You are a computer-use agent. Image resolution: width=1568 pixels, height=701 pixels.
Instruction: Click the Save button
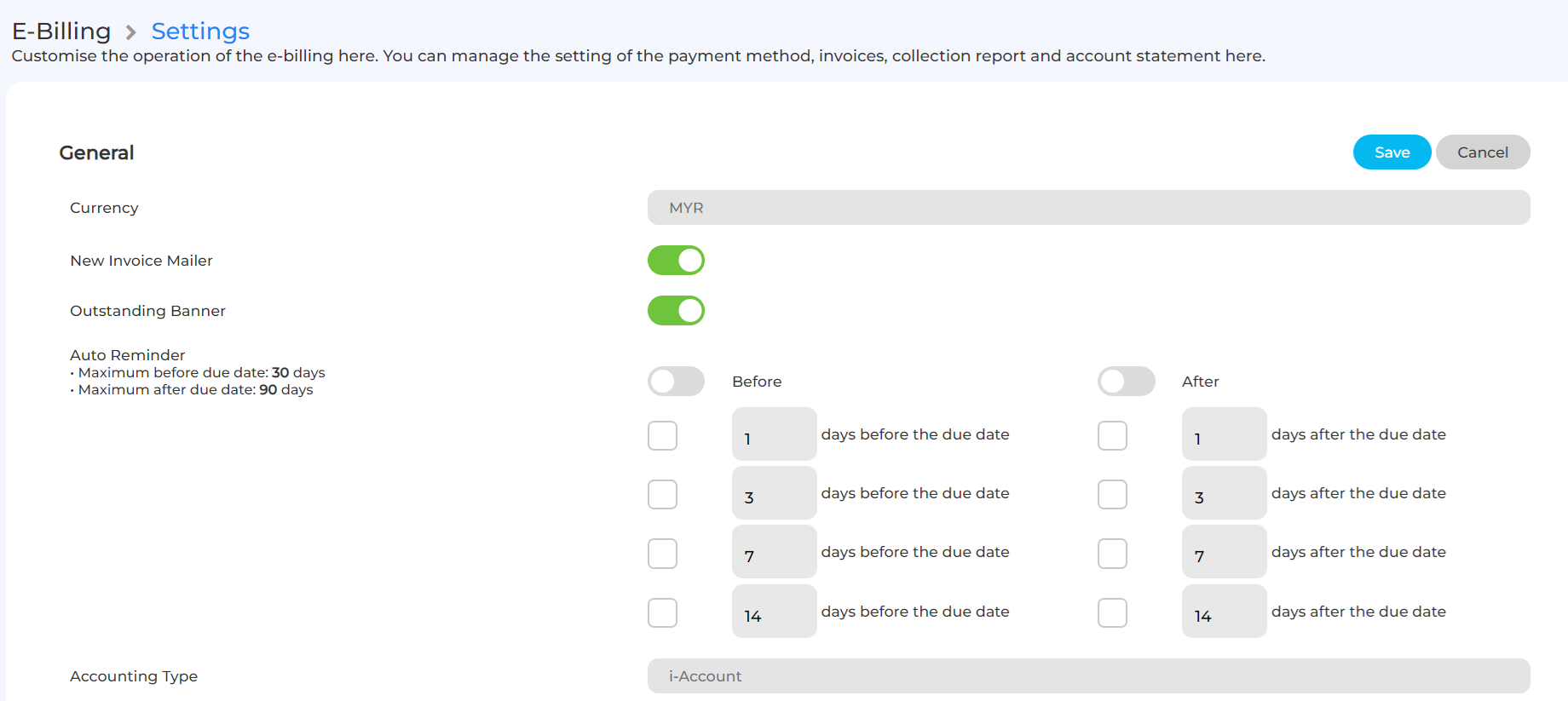tap(1392, 152)
